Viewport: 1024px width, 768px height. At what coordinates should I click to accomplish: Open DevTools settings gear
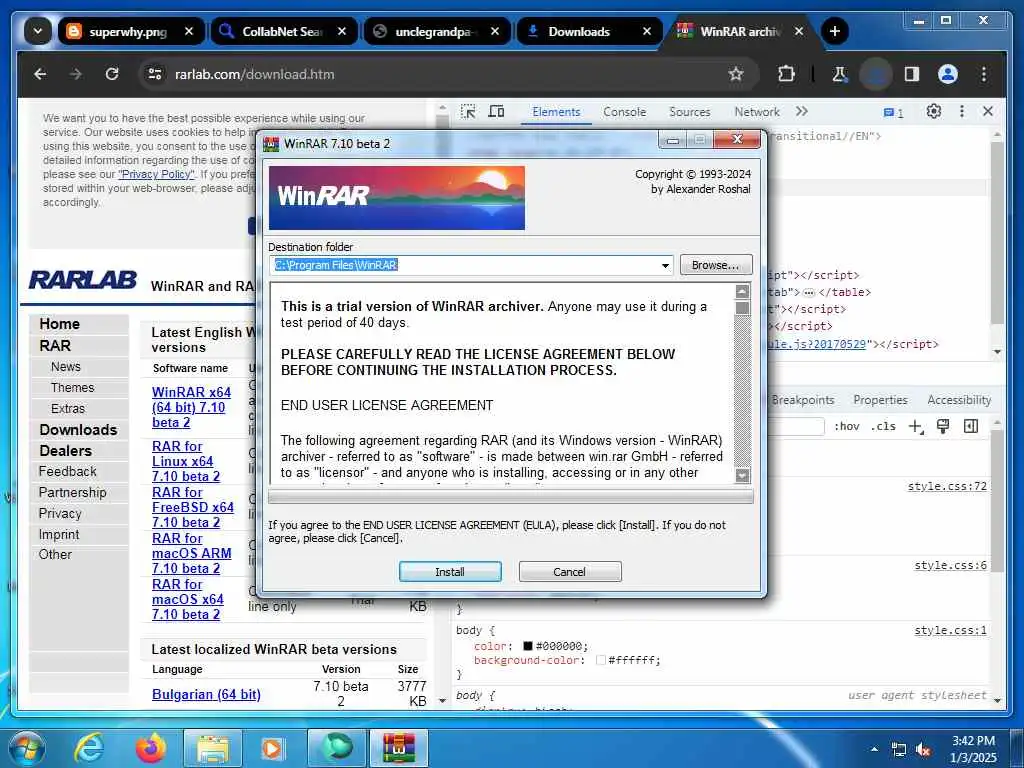tap(934, 112)
